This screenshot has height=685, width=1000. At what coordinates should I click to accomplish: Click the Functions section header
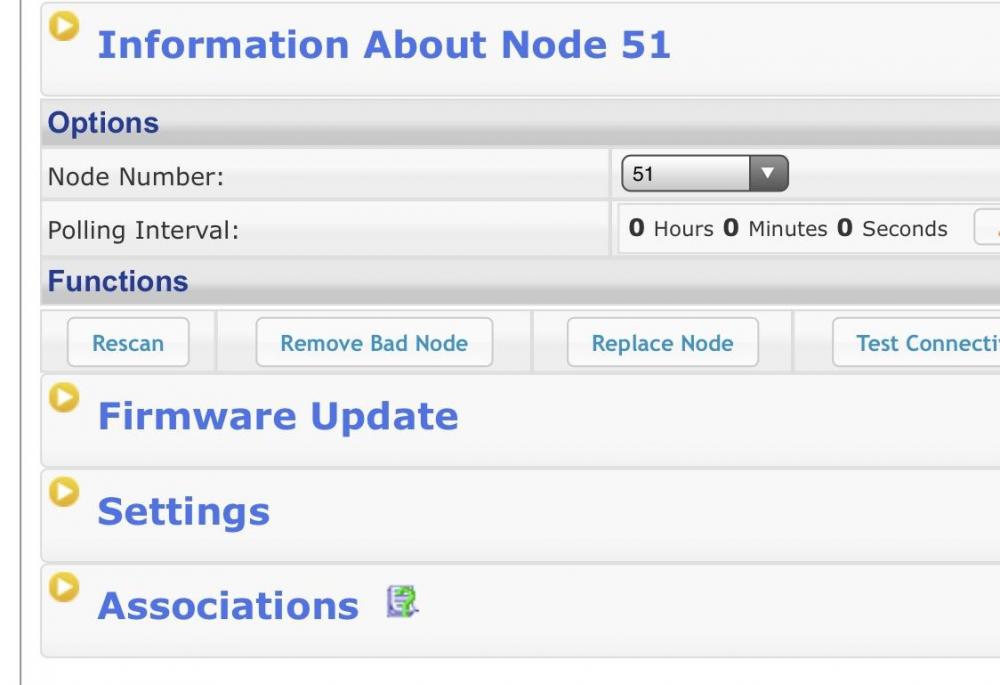[x=117, y=281]
